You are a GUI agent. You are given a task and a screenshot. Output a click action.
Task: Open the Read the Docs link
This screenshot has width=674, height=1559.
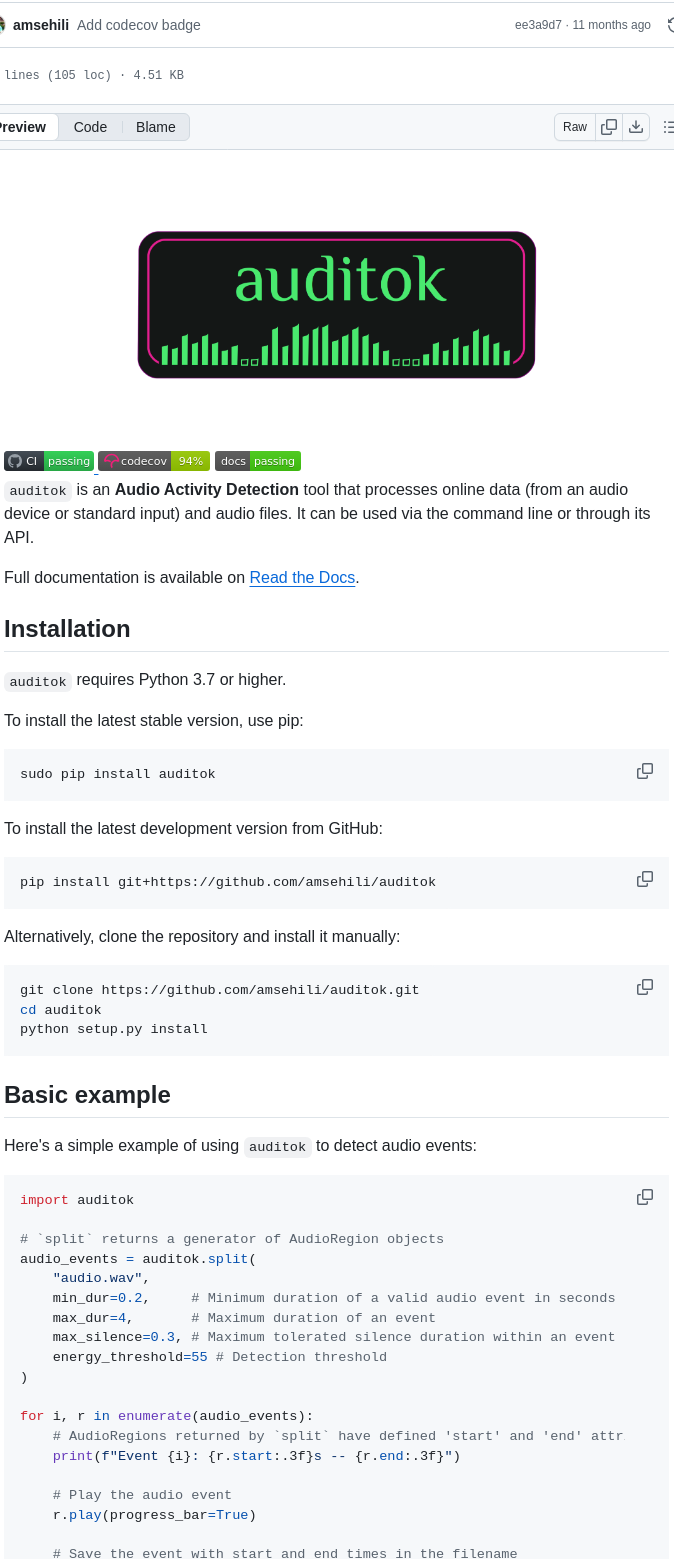302,578
